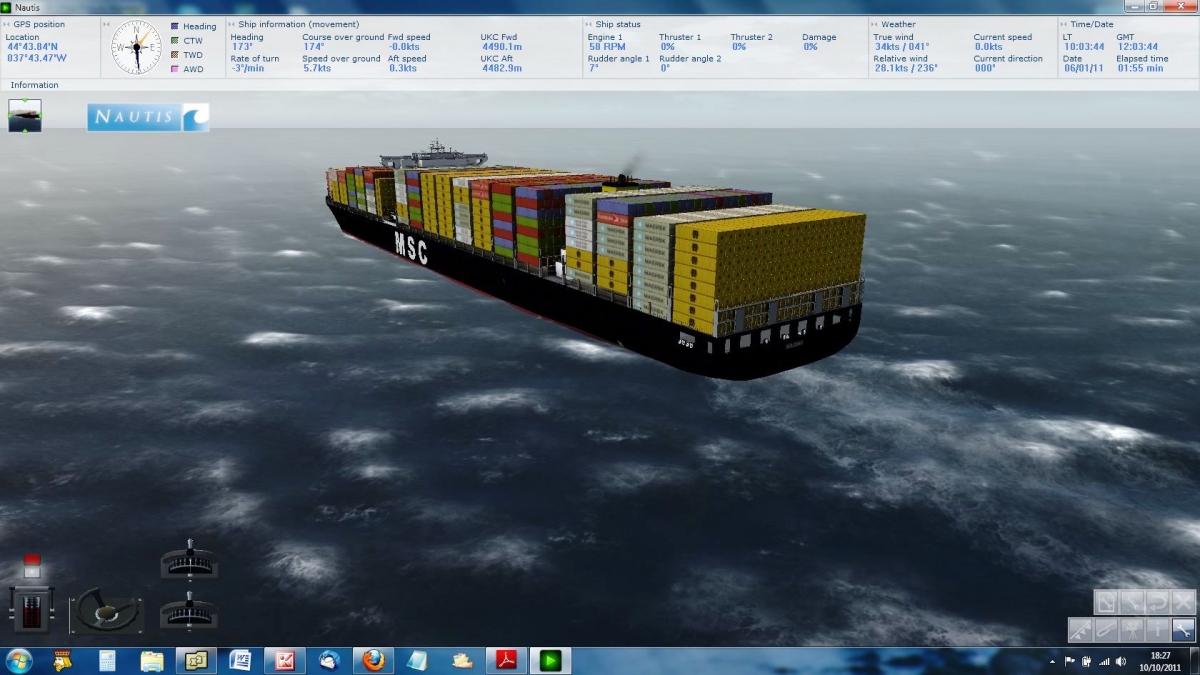1200x675 pixels.
Task: Collapse the Ship information (movement) panel
Action: click(233, 24)
